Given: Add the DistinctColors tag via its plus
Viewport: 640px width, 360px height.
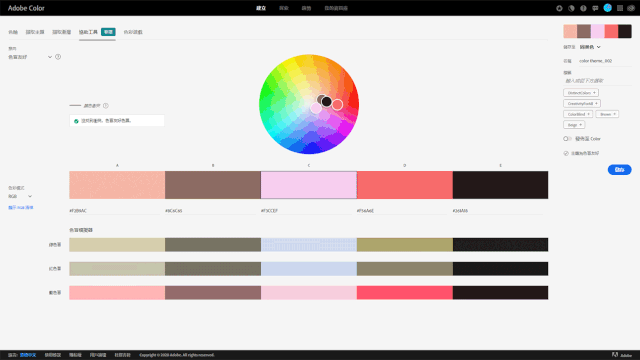Looking at the screenshot, I should (x=594, y=93).
